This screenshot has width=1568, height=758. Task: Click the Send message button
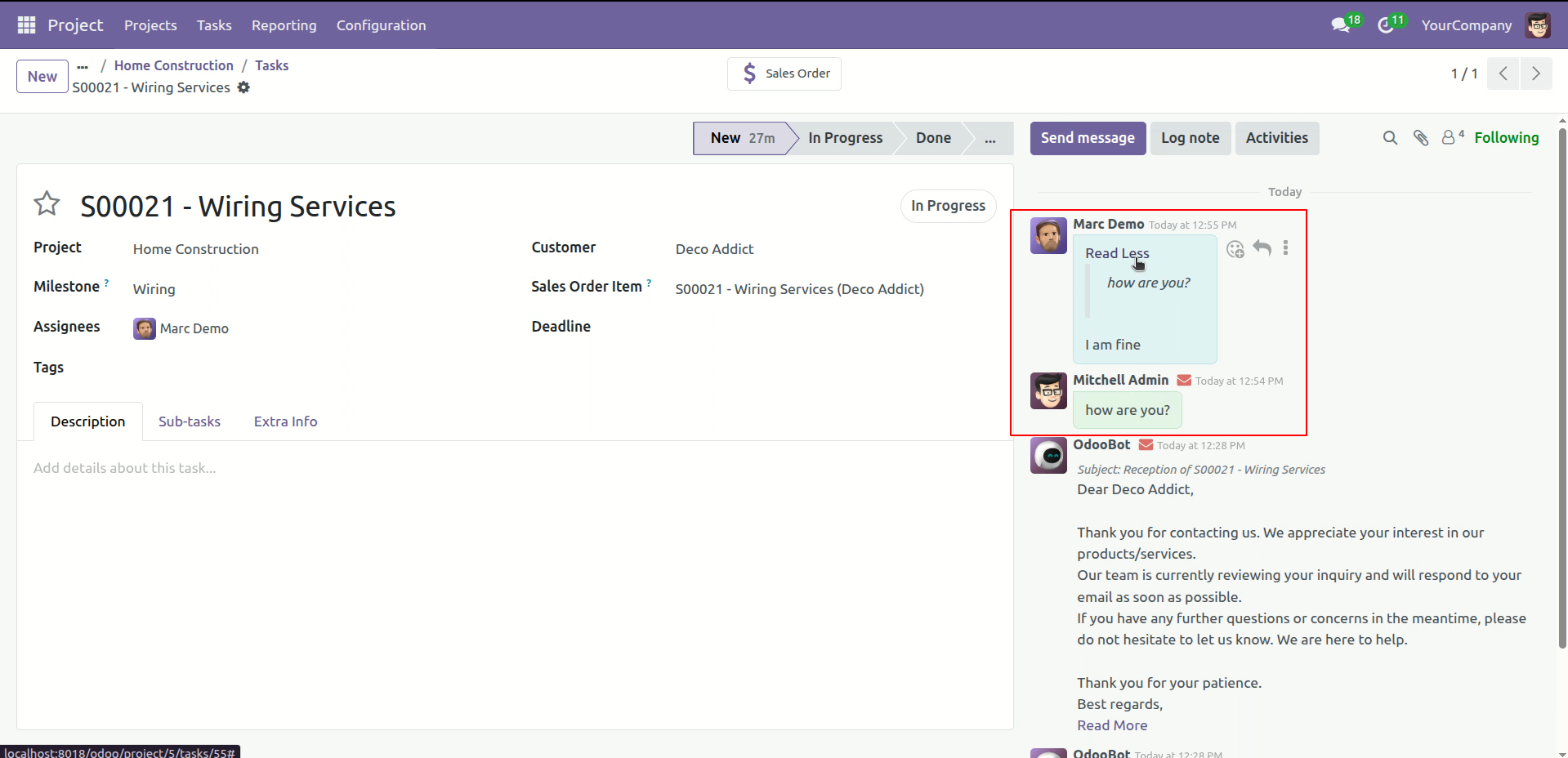(1088, 138)
